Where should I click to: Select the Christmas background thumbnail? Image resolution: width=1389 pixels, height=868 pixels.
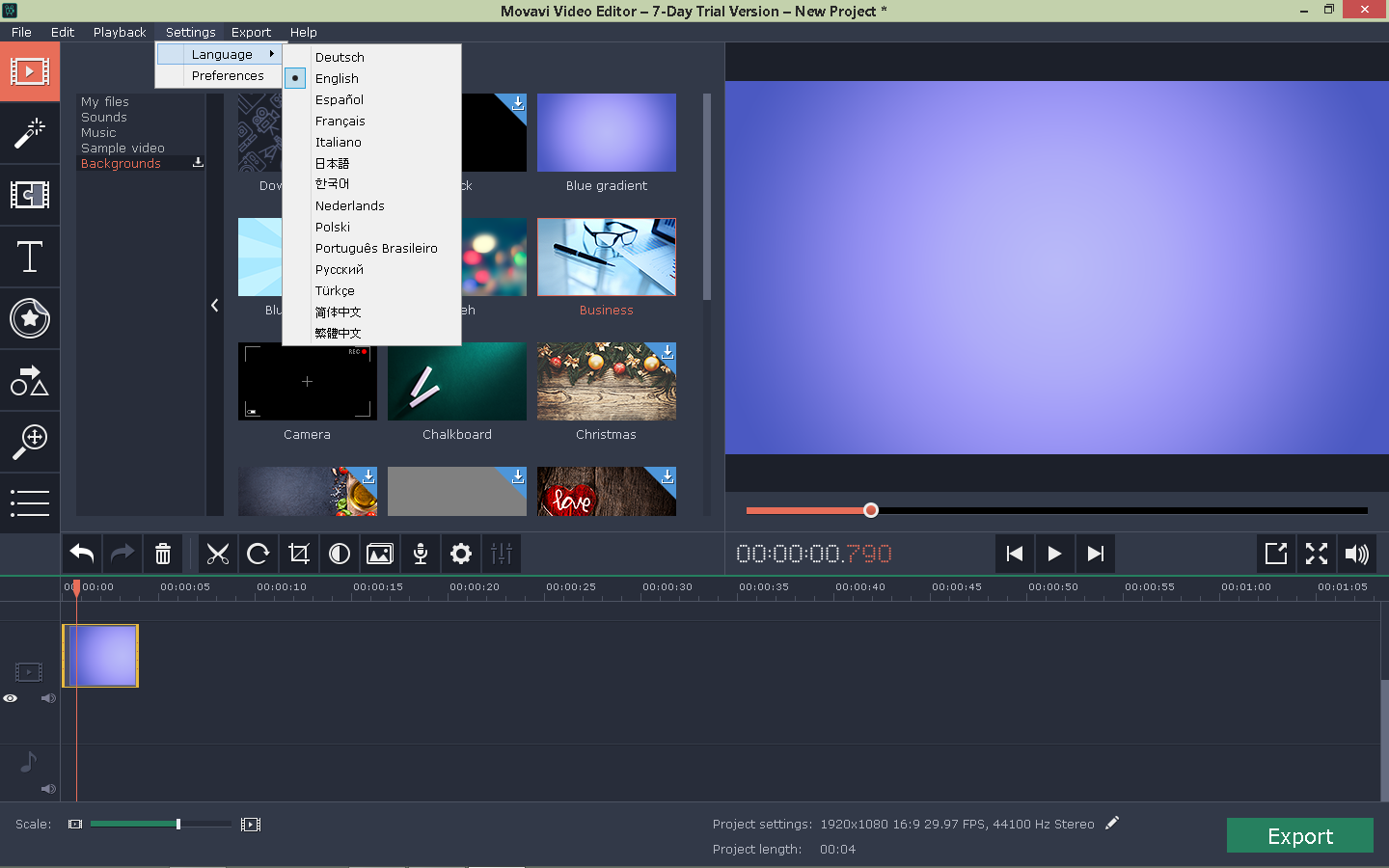click(607, 382)
